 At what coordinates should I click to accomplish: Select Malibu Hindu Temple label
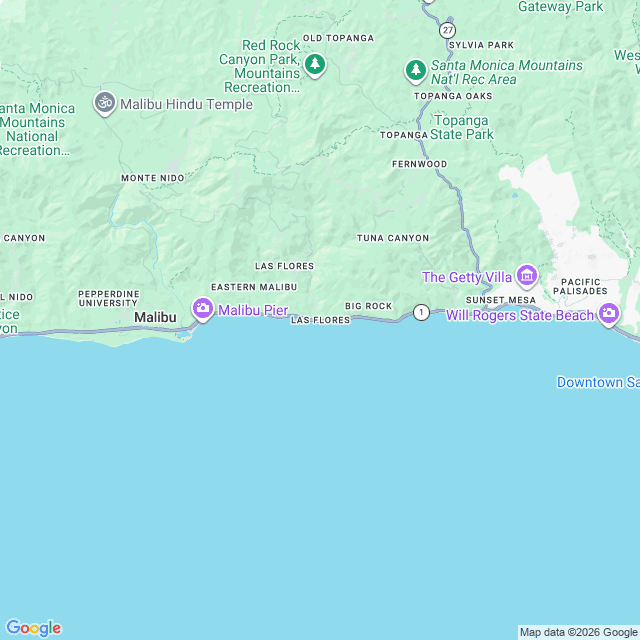[x=187, y=104]
